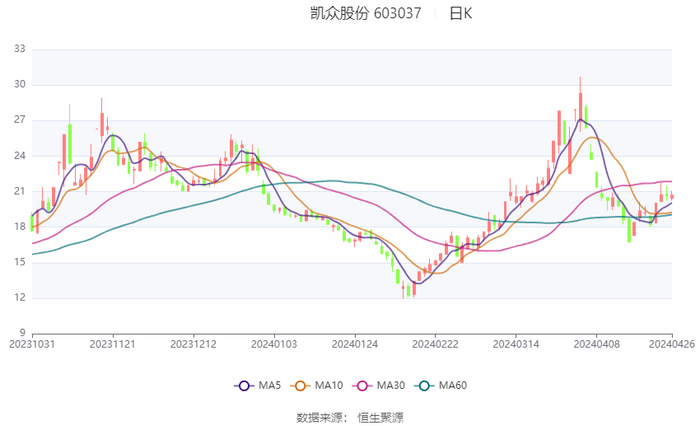
Task: Toggle the MA30 legend series
Action: tap(379, 385)
